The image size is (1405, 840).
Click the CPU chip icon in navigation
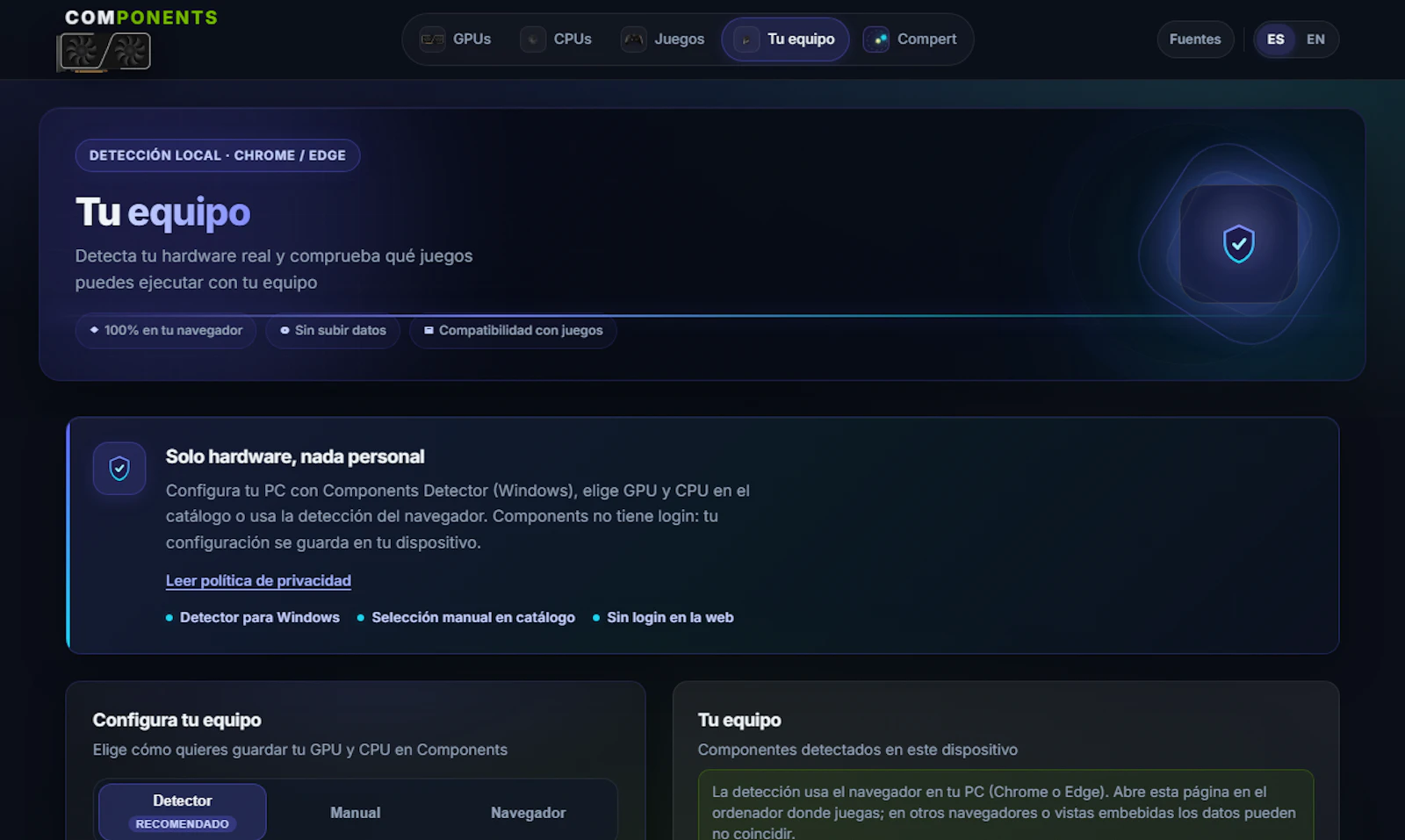[533, 39]
